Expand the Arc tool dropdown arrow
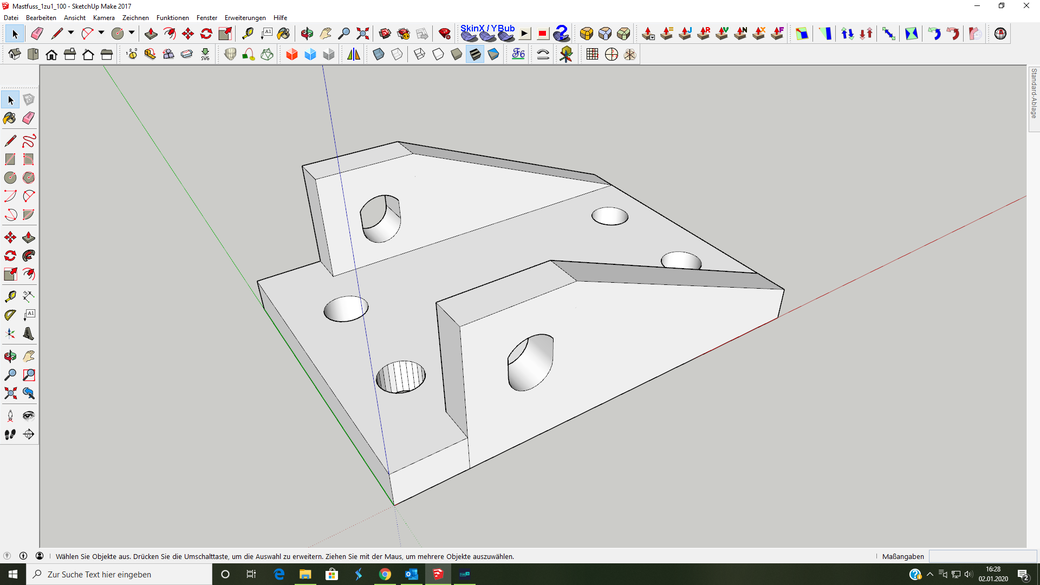The width and height of the screenshot is (1040, 585). (101, 33)
